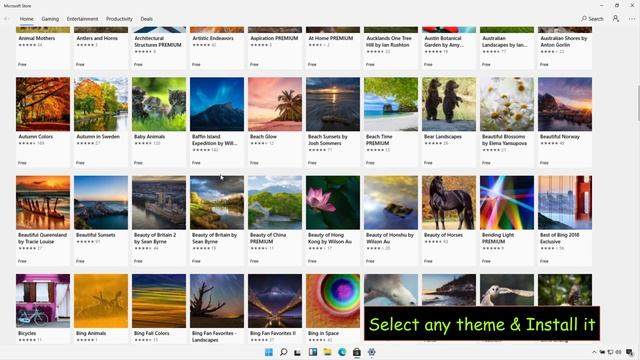Select the Beauty of Horses thumbnail
Screen dimensions: 640x360
click(449, 202)
